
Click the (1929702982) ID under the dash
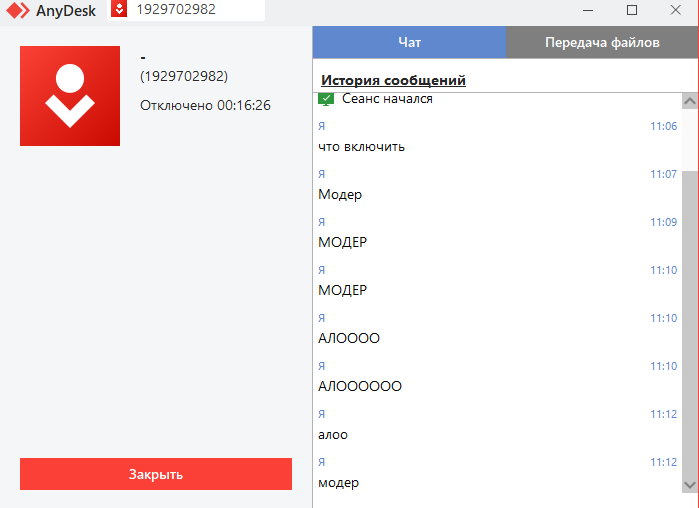(x=184, y=76)
